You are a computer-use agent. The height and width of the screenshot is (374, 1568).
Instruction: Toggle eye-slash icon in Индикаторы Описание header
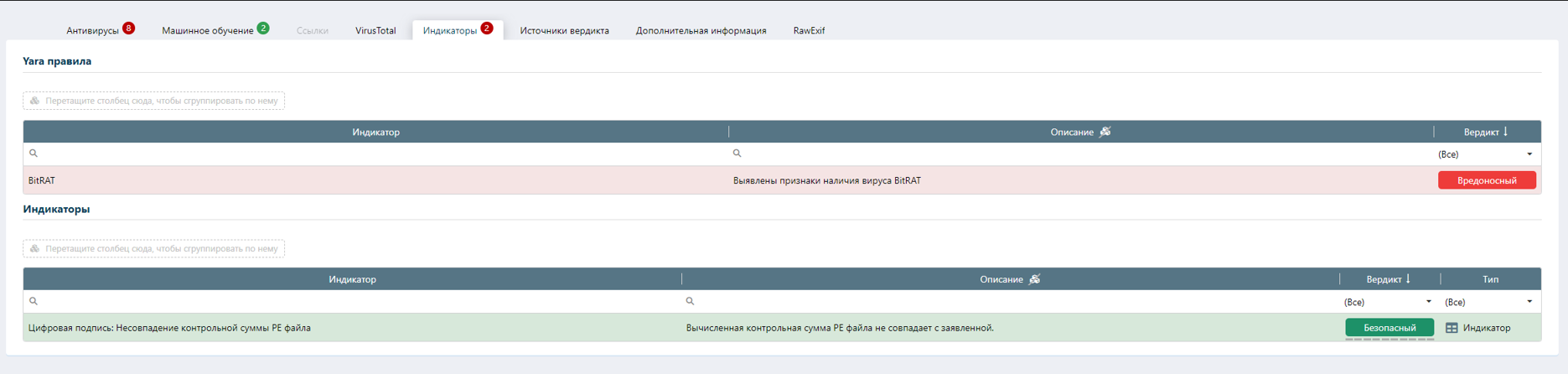point(1035,279)
